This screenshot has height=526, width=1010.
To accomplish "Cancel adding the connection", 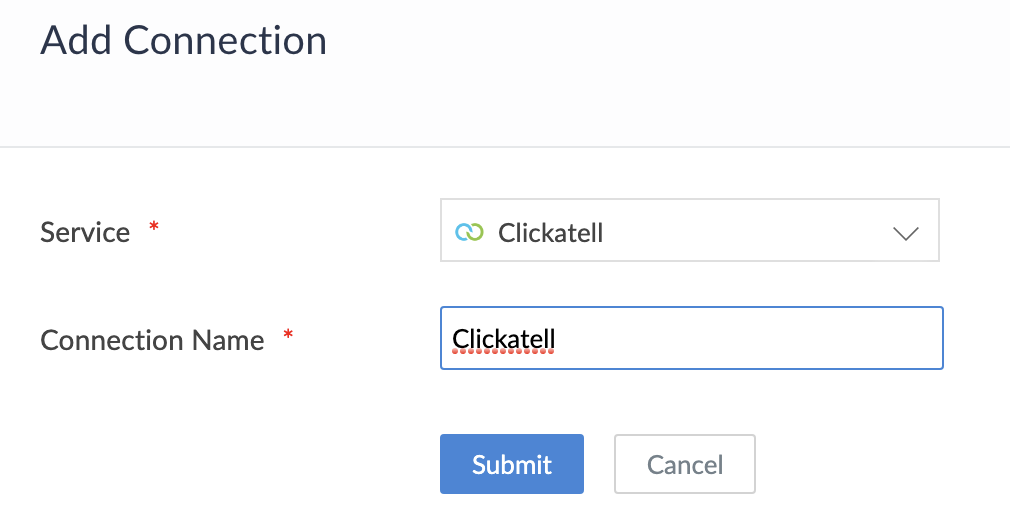I will point(685,464).
